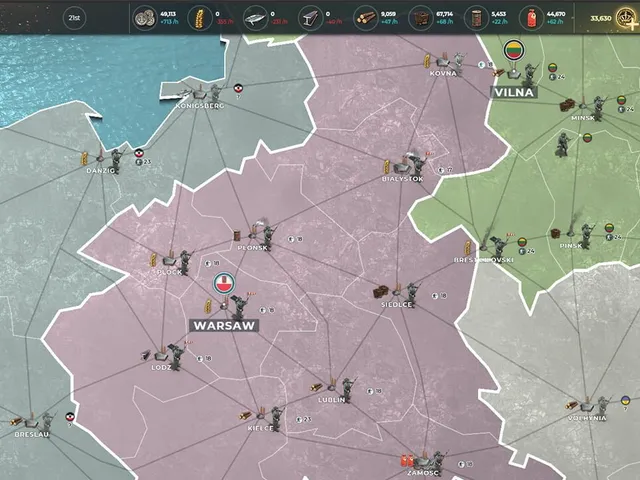
Task: Select the infantry unit at Konigsberg
Action: [215, 95]
